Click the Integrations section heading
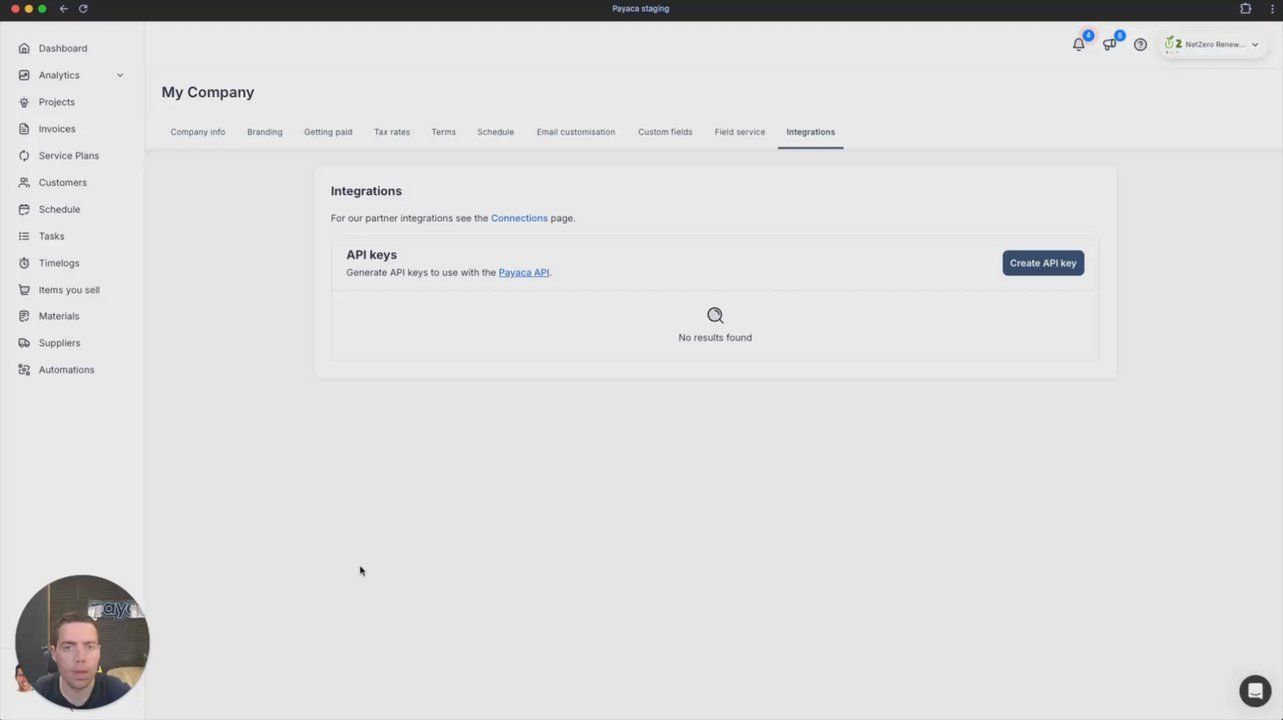 click(366, 191)
